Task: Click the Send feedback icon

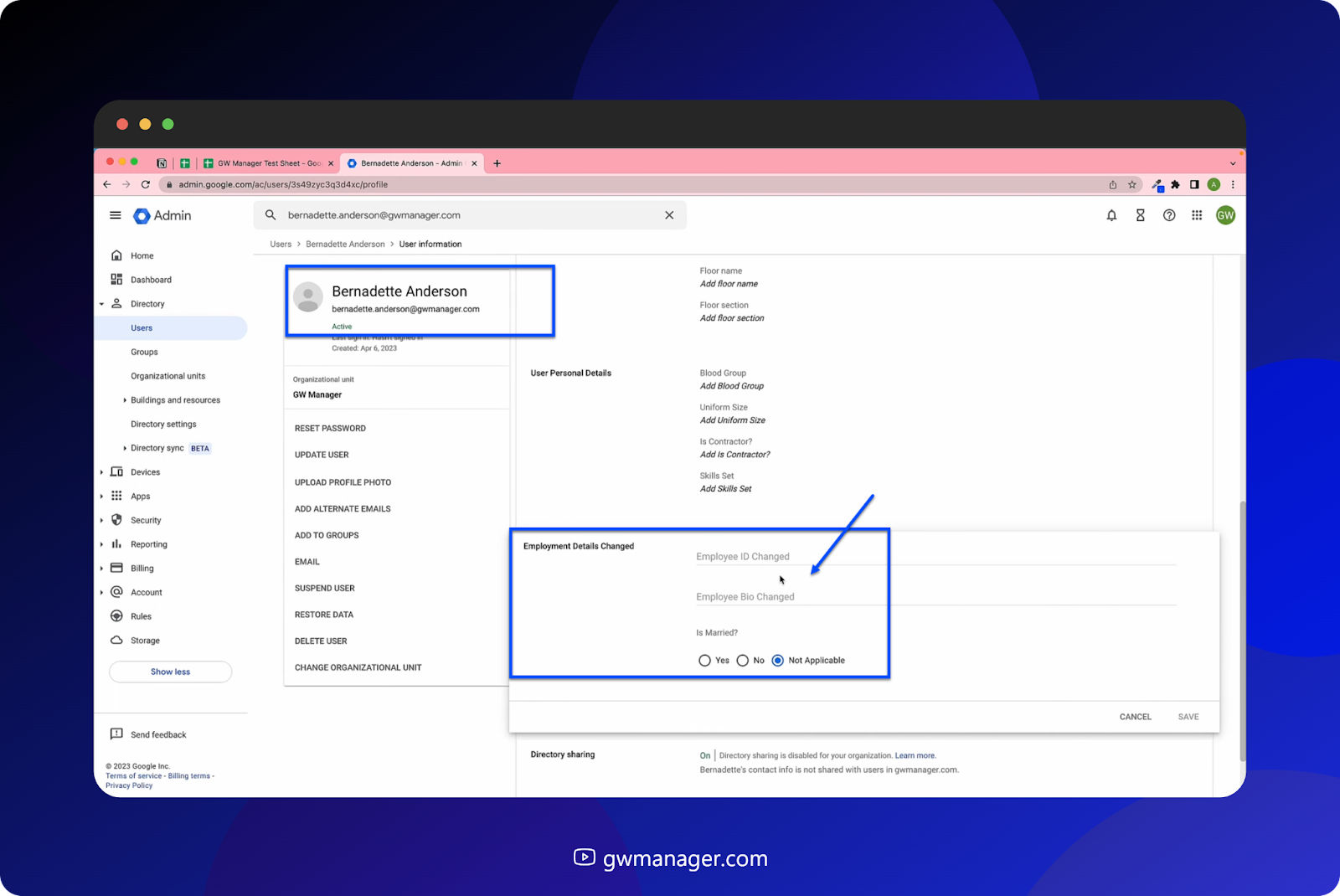Action: (x=116, y=734)
